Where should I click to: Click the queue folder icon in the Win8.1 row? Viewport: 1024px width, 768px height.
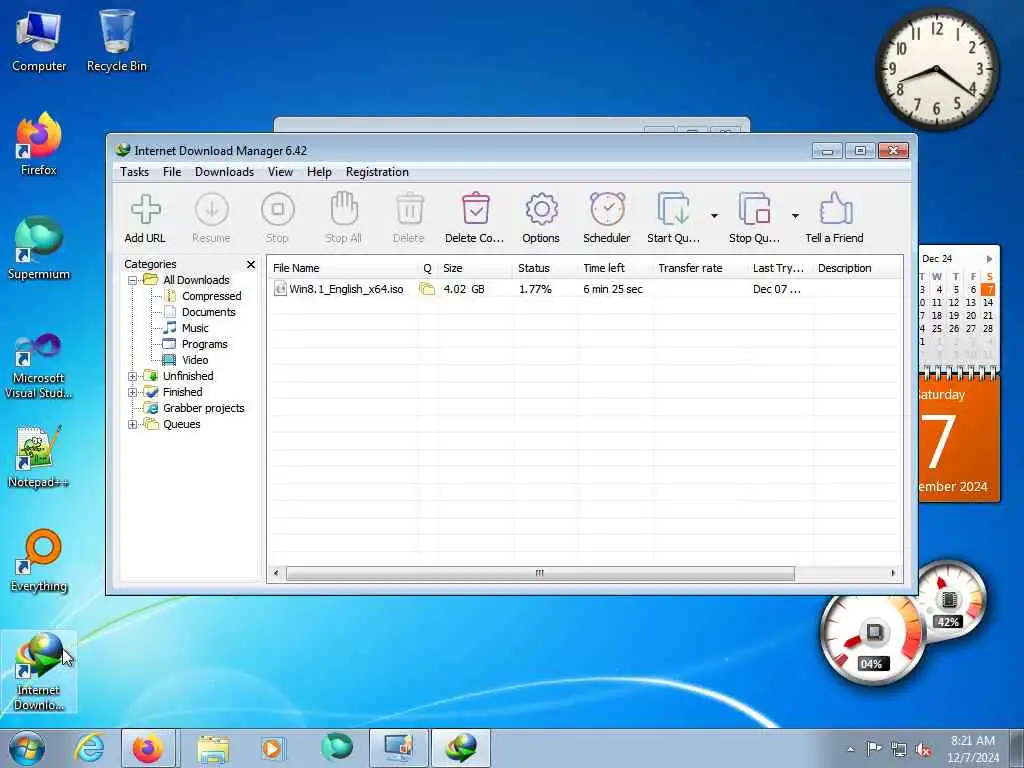[x=427, y=289]
